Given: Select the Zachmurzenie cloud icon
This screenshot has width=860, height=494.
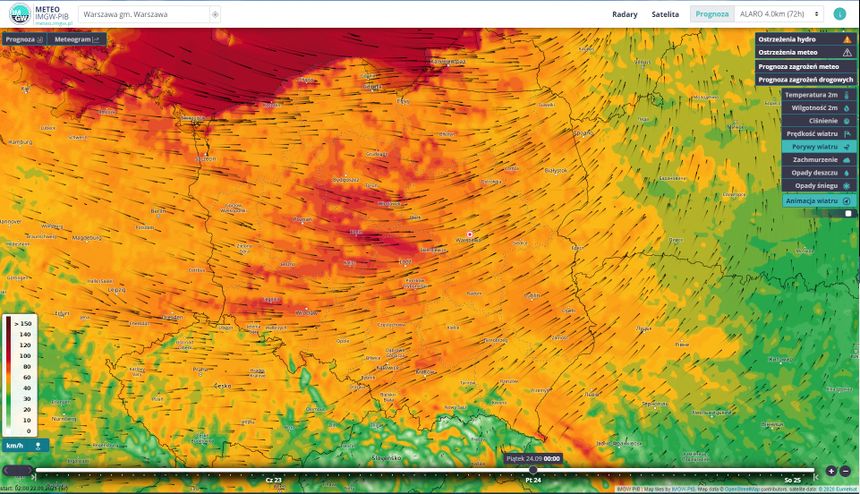Looking at the screenshot, I should [847, 160].
